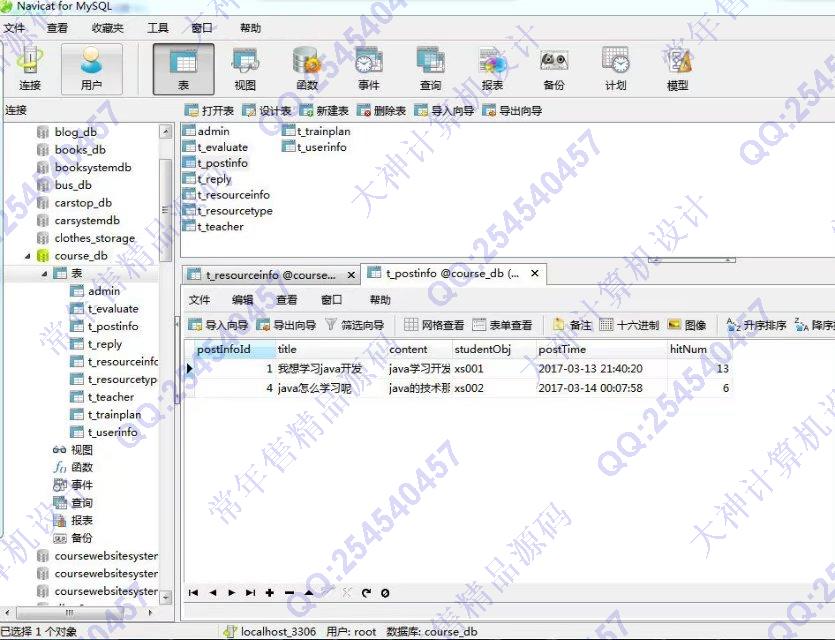Screen dimensions: 835x640
Task: Sort ascending with 升序排序
Action: tap(757, 325)
